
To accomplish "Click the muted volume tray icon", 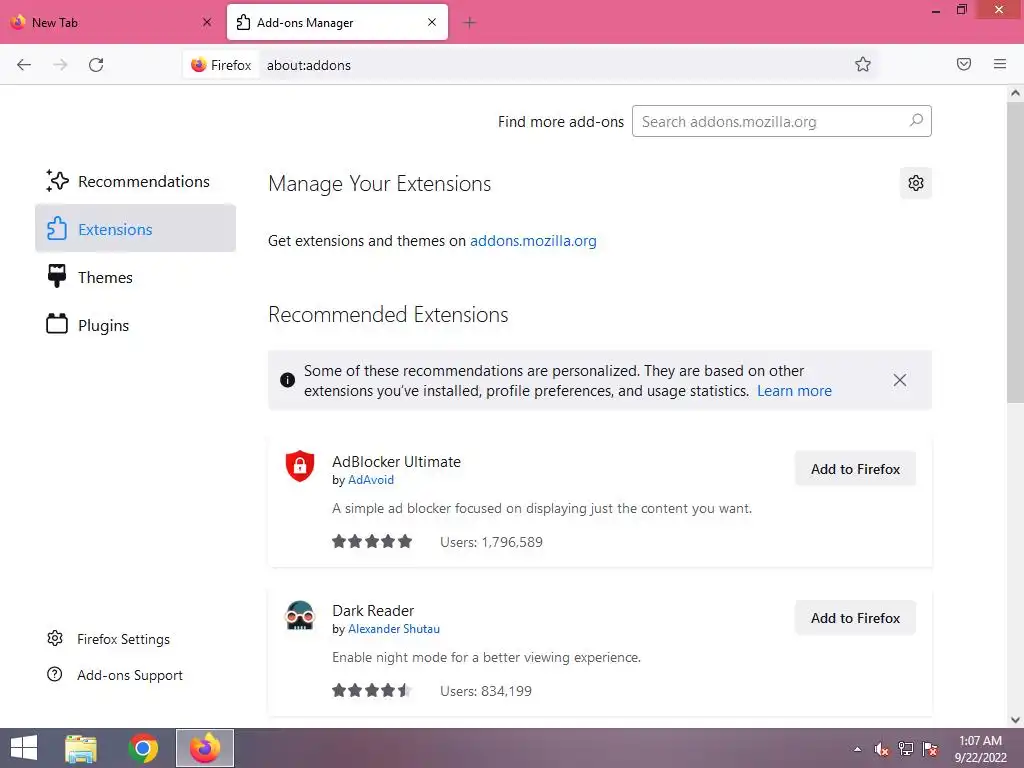I will pyautogui.click(x=882, y=749).
